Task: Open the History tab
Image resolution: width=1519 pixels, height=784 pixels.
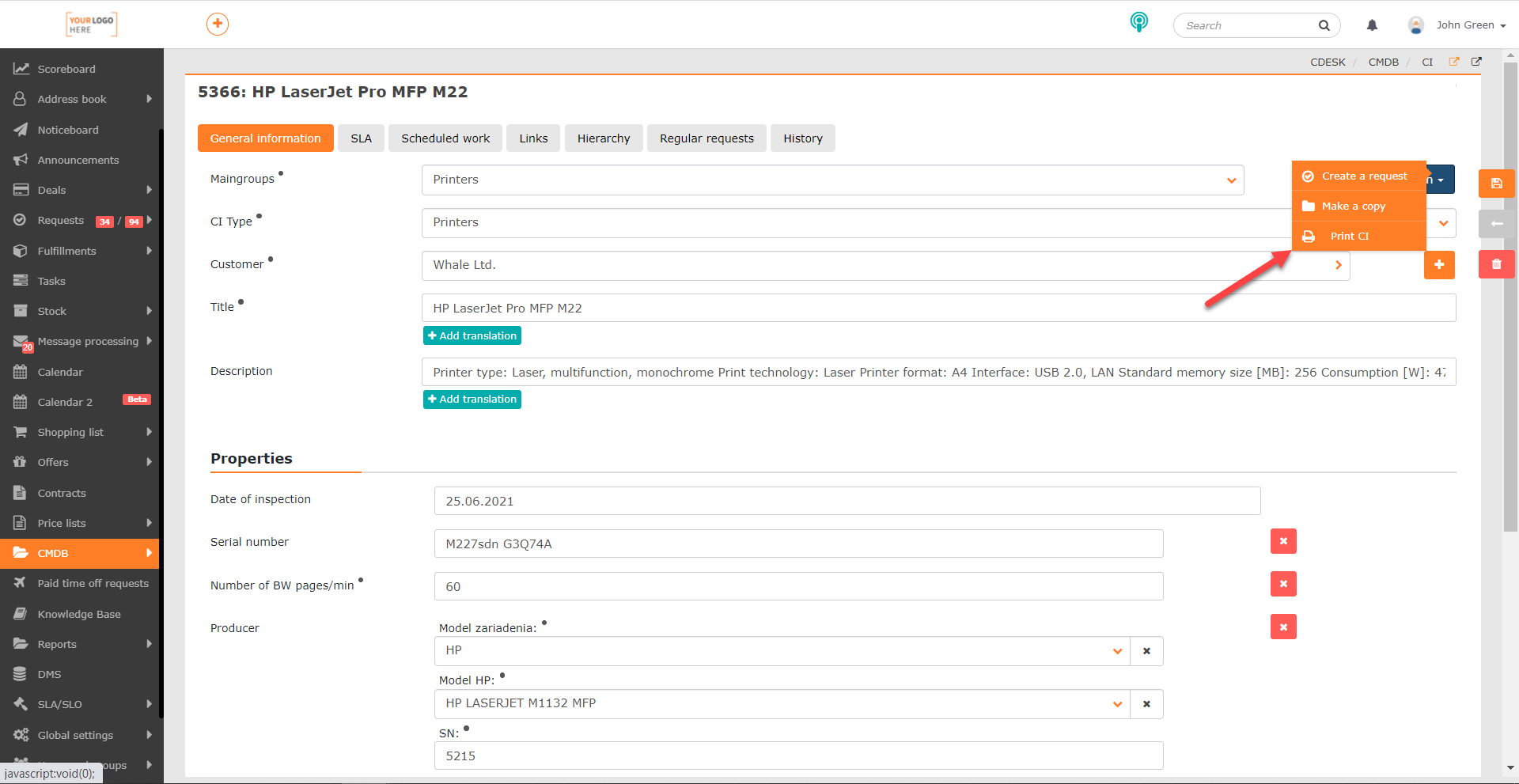Action: (803, 138)
